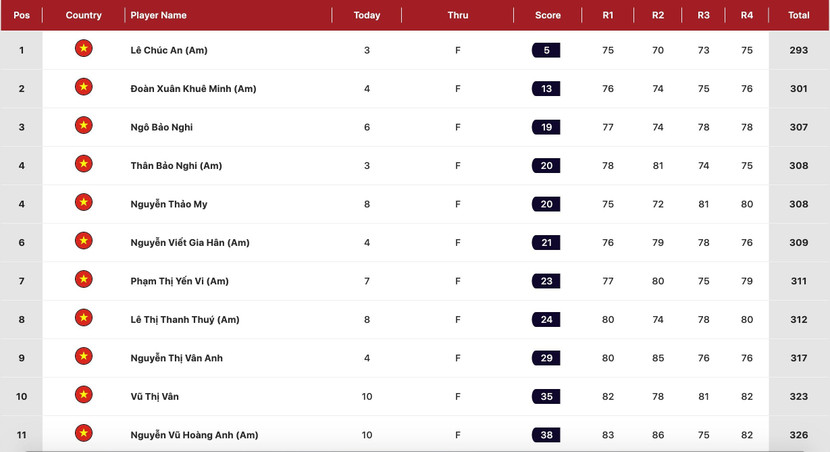The width and height of the screenshot is (830, 452).
Task: Select Nguyễn Viết Gia Hân (Am) name
Action: coord(190,243)
